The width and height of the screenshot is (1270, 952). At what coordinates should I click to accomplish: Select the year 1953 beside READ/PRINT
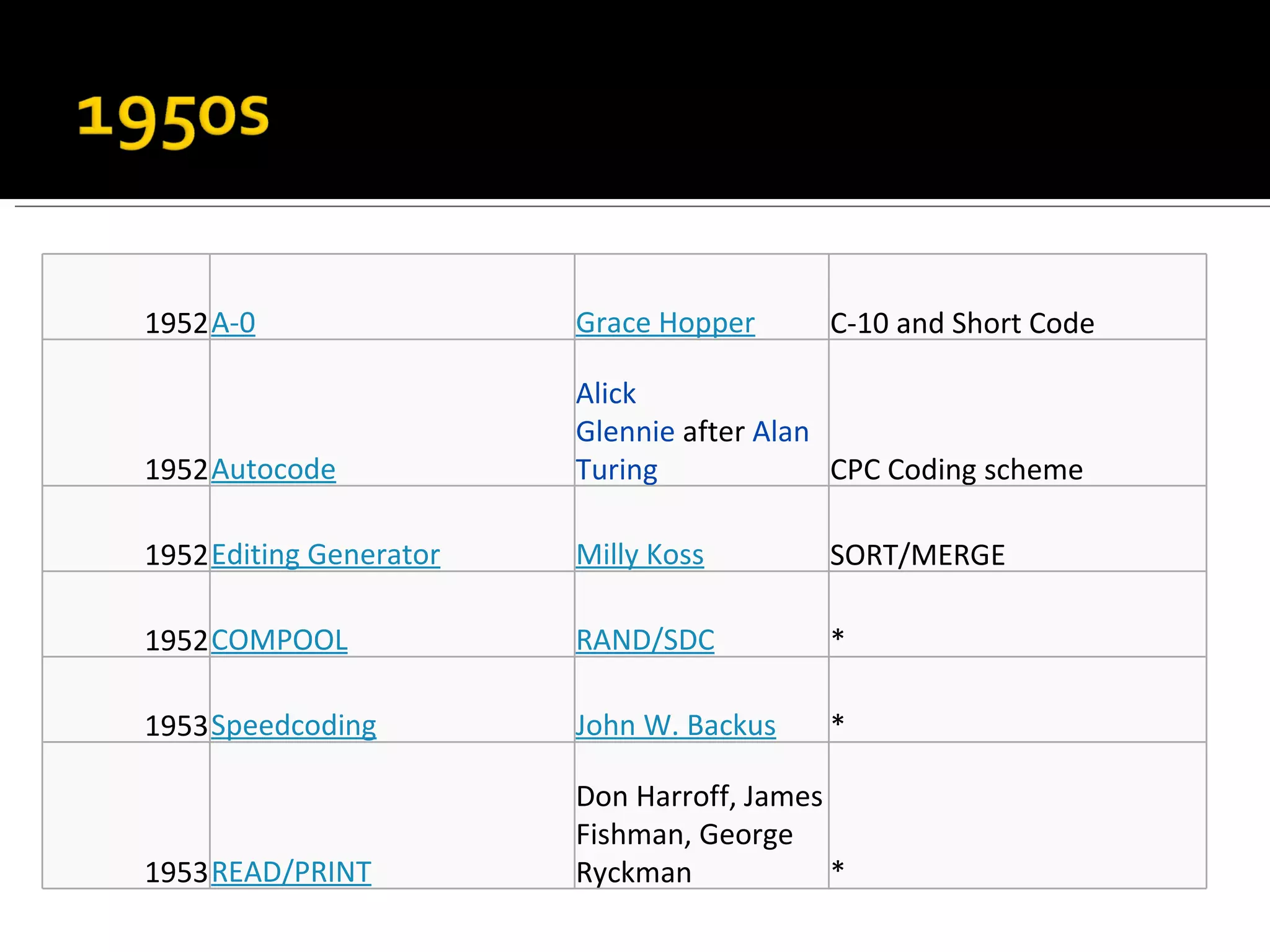[176, 872]
